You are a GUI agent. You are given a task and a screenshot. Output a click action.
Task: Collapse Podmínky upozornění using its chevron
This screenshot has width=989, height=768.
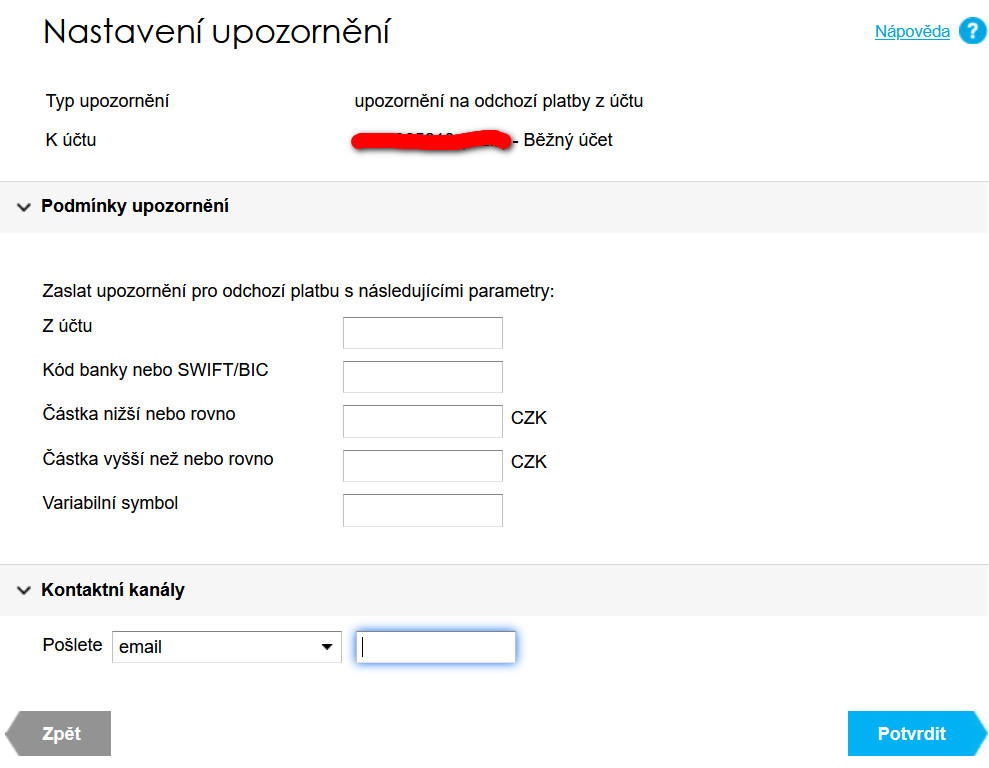[x=23, y=207]
